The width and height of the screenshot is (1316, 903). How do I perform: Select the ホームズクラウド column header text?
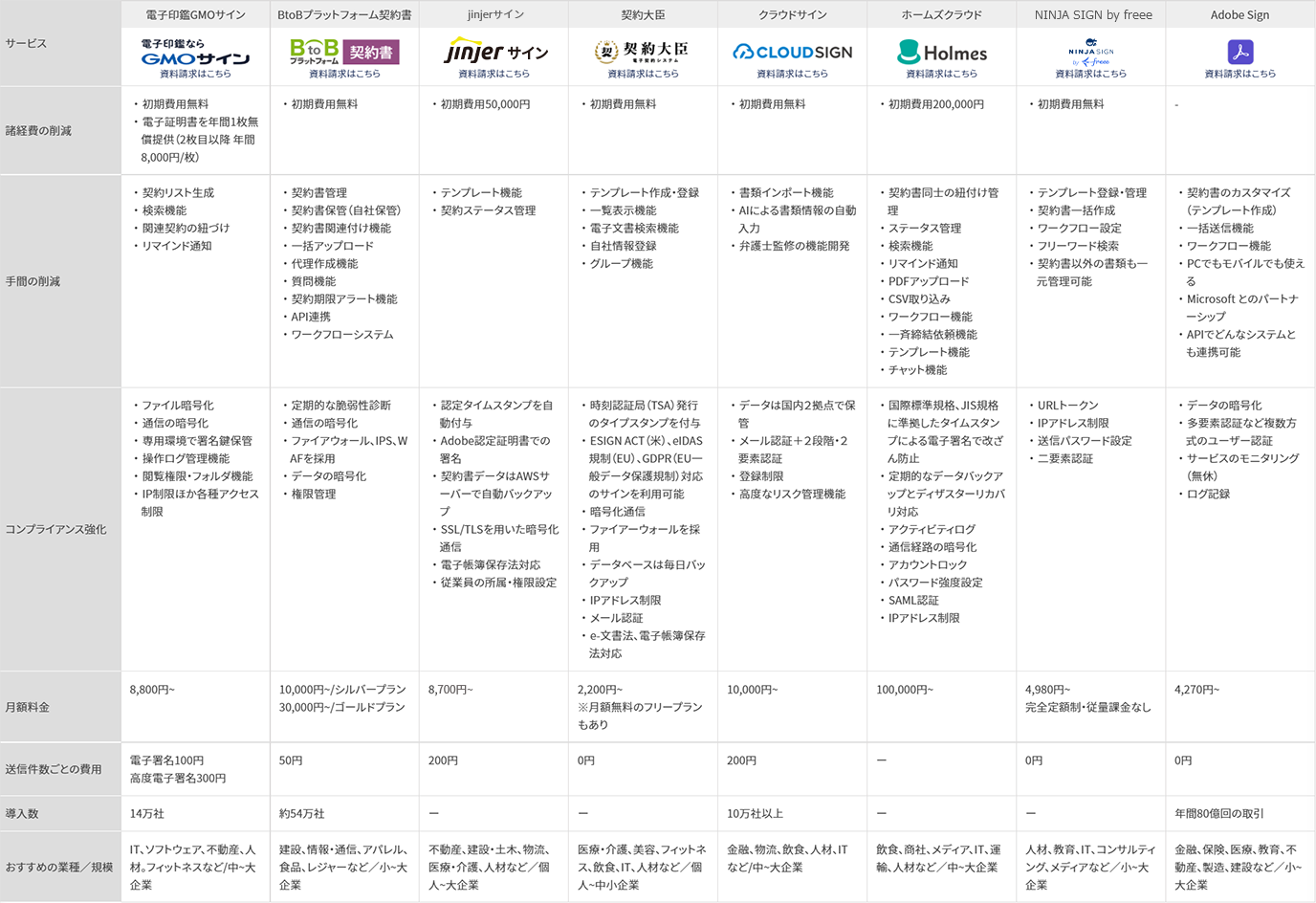[x=942, y=15]
